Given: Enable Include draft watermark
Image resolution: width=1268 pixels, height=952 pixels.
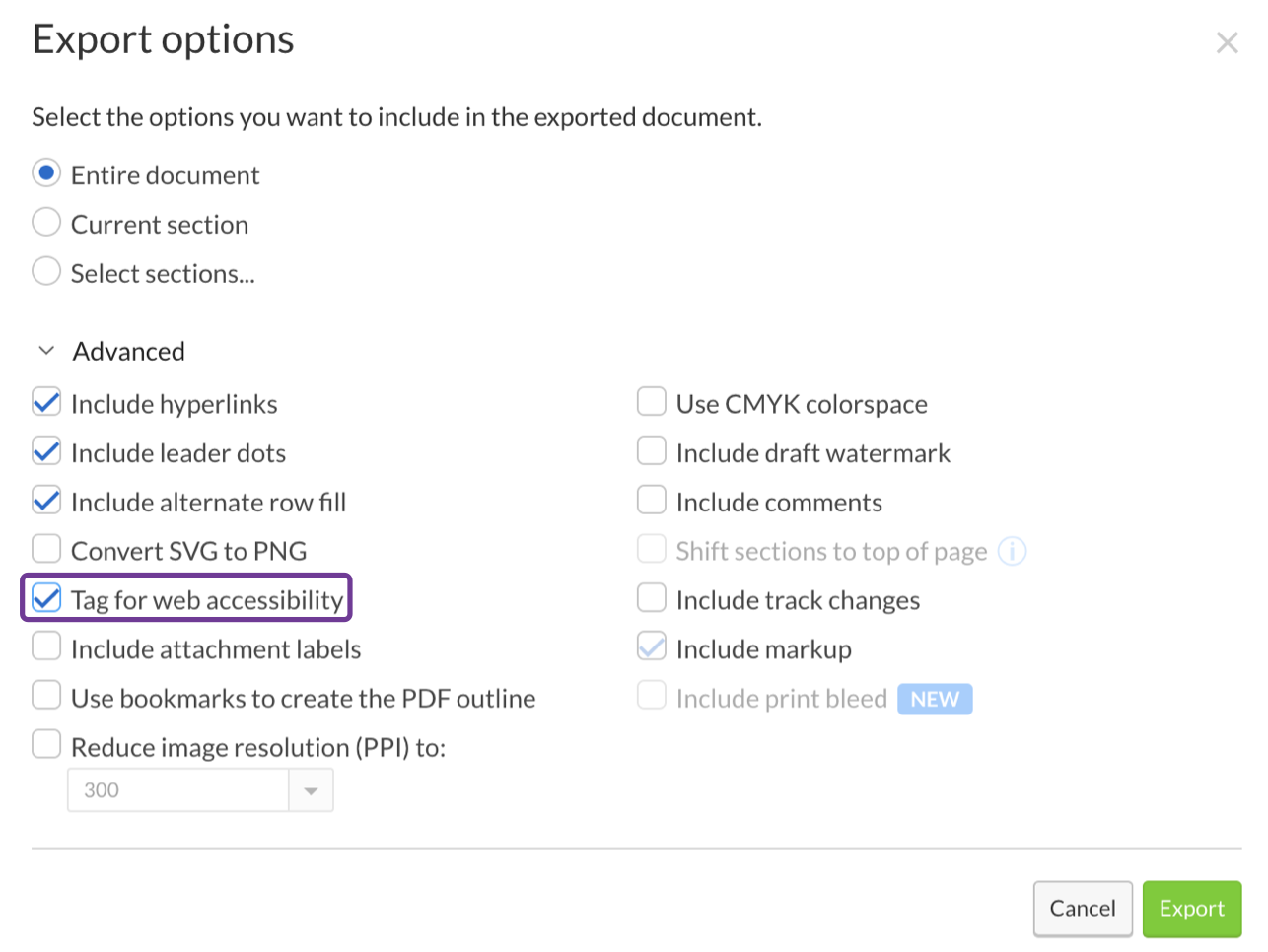Looking at the screenshot, I should [651, 450].
